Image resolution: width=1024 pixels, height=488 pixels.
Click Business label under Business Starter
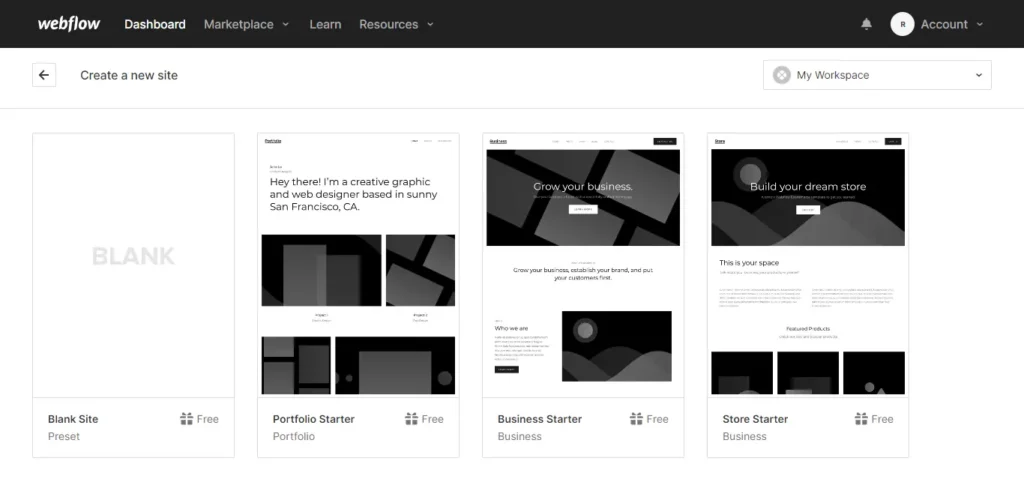[520, 436]
